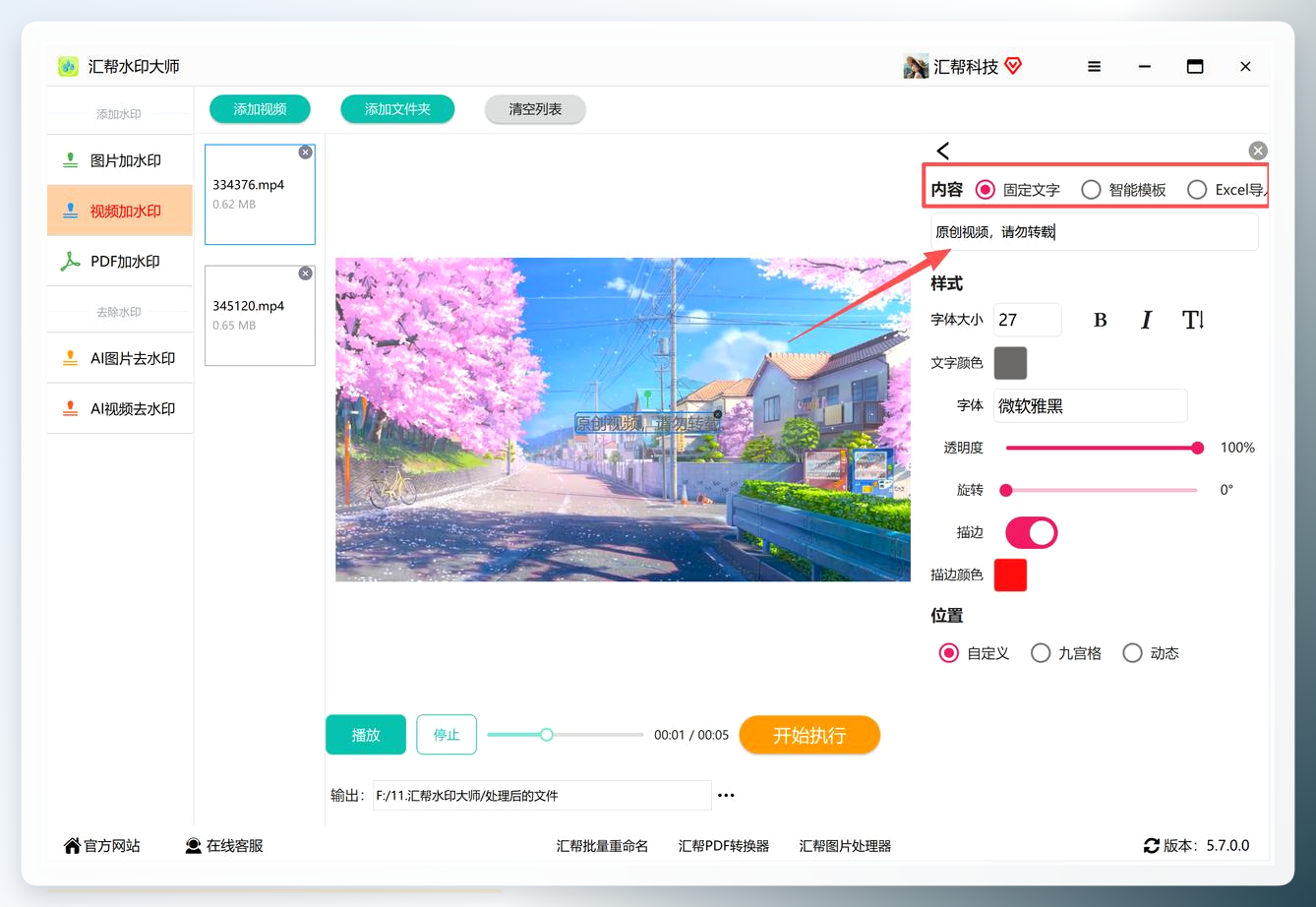Screen dimensions: 1316x907
Task: Open the 字体 font dropdown
Action: pyautogui.click(x=1090, y=405)
